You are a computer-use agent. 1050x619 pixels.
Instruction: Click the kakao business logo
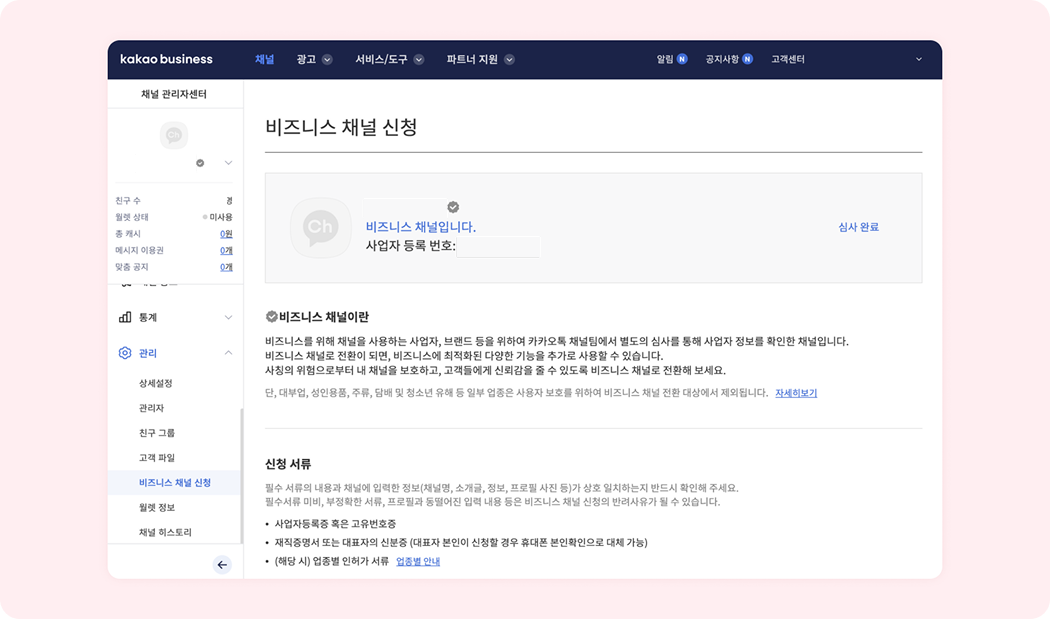tap(166, 59)
